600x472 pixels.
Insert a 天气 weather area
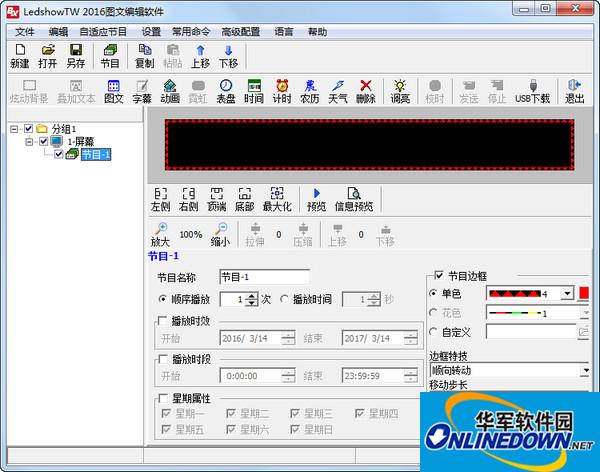(338, 91)
